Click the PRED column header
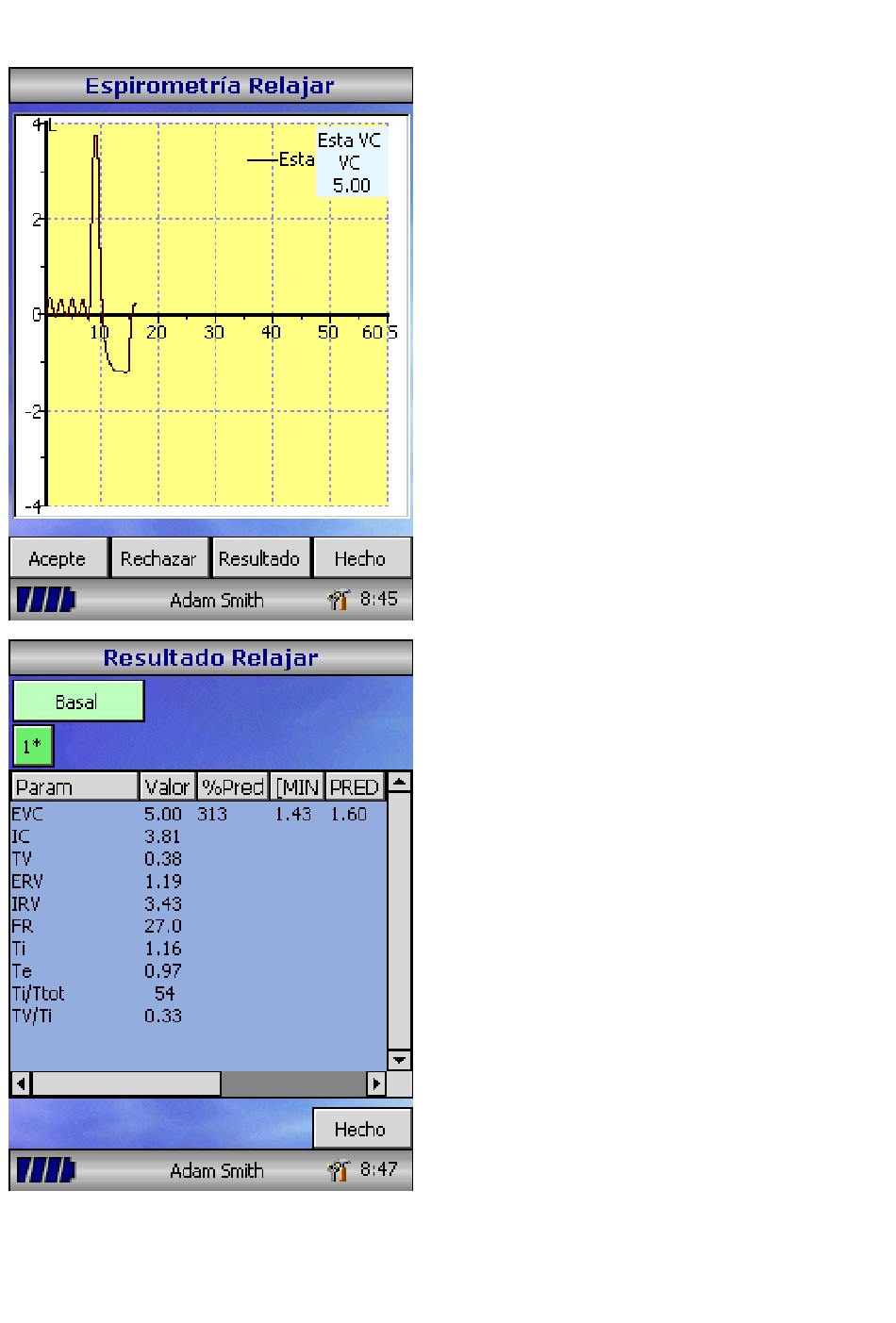 (355, 786)
